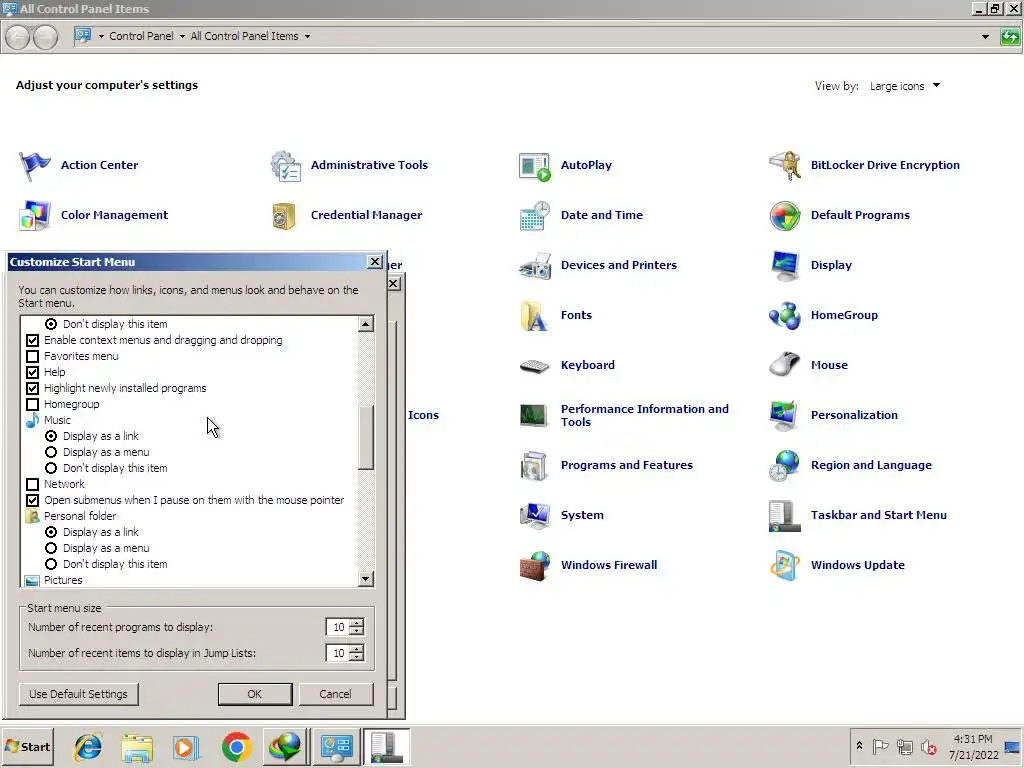Select Music Don't display this item
Viewport: 1024px width, 768px height.
[51, 468]
